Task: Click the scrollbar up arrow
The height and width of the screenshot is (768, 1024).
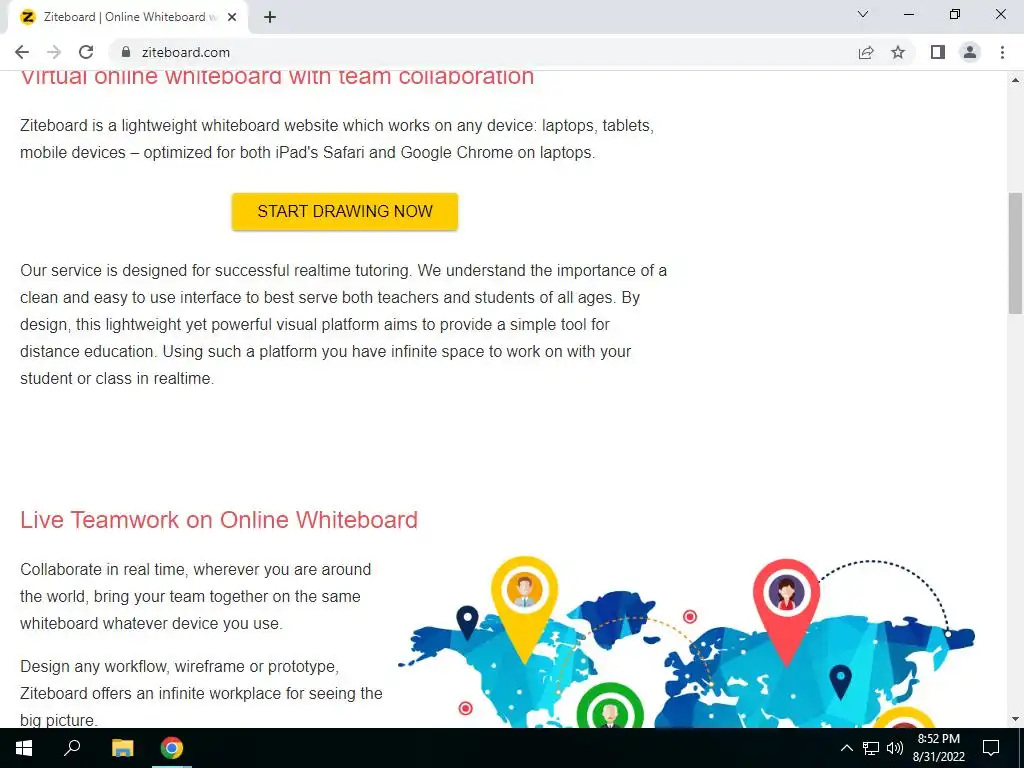Action: pyautogui.click(x=1015, y=80)
